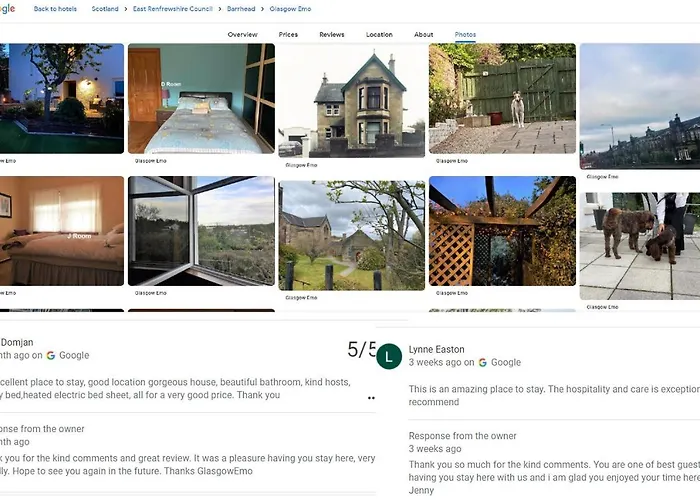Click the Google logo in the top-left corner
This screenshot has height=500, width=700.
(7, 9)
